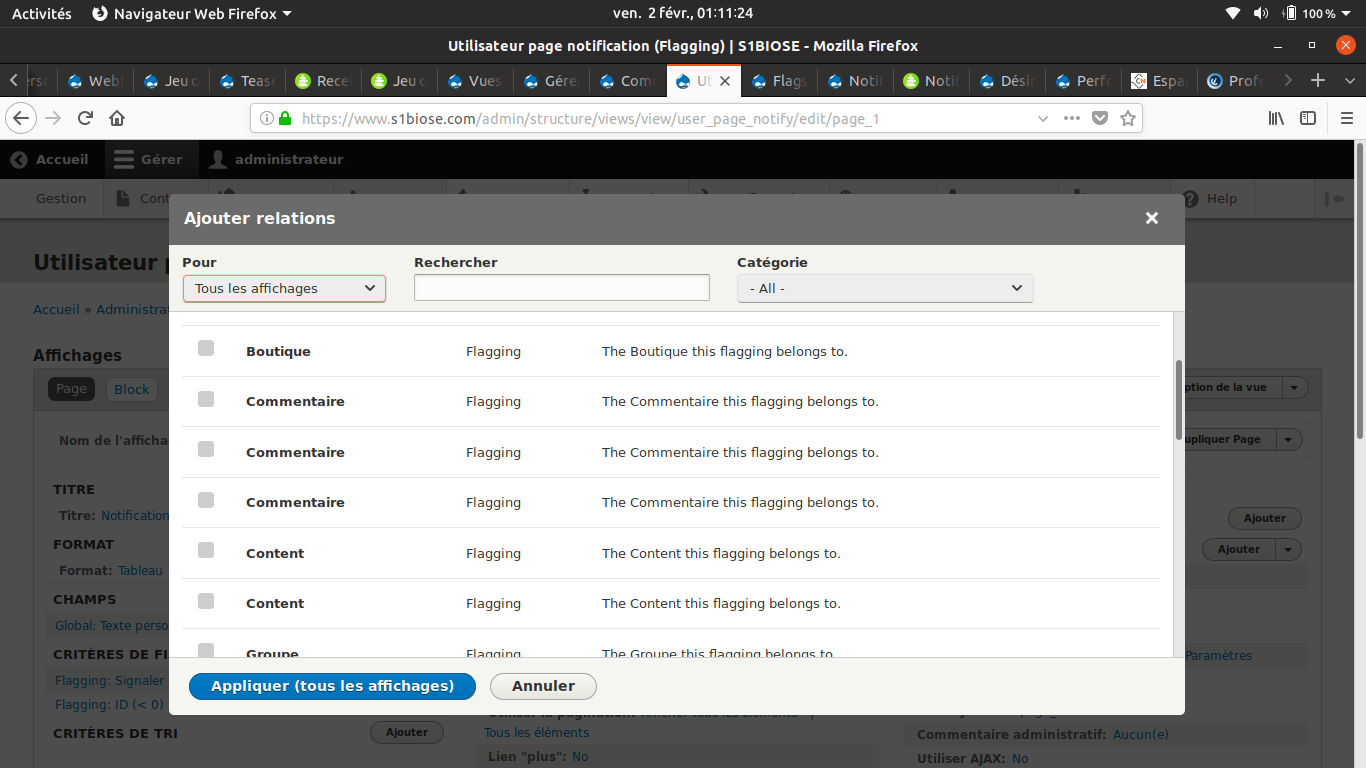Open the Drupal 'Gérer' admin menu
This screenshot has width=1366, height=768.
point(151,159)
